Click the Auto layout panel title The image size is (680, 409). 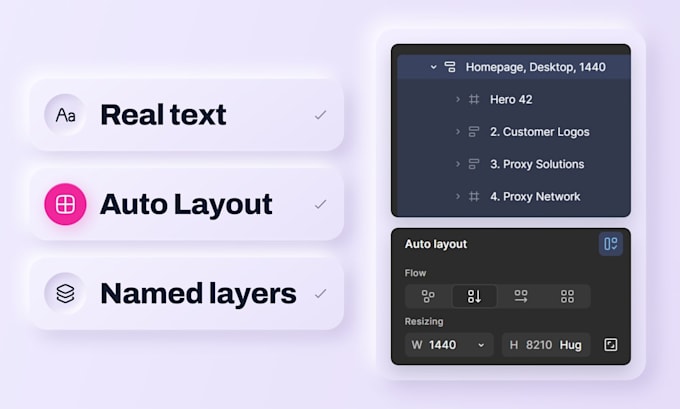(436, 244)
